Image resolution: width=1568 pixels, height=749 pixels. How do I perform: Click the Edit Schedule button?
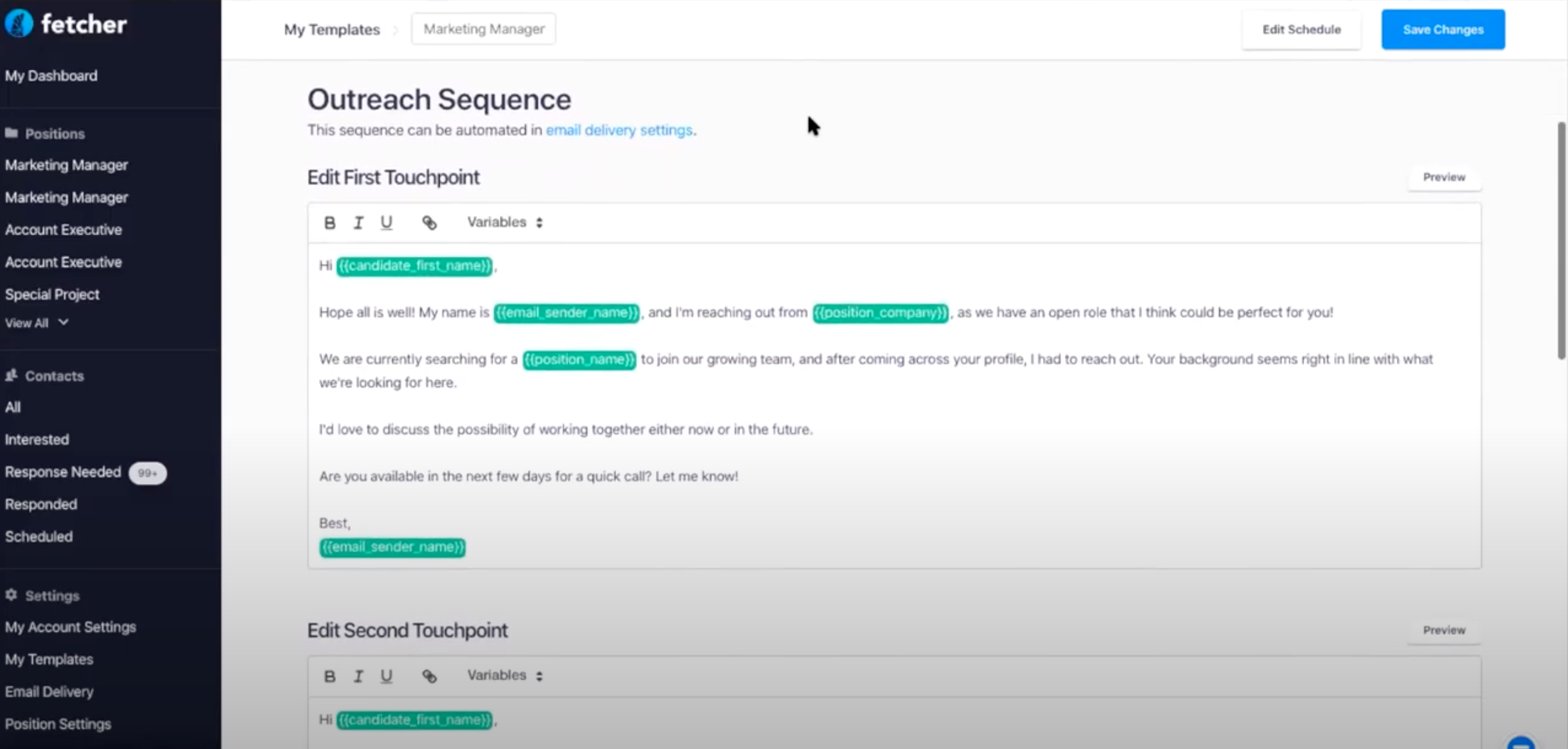pyautogui.click(x=1301, y=30)
